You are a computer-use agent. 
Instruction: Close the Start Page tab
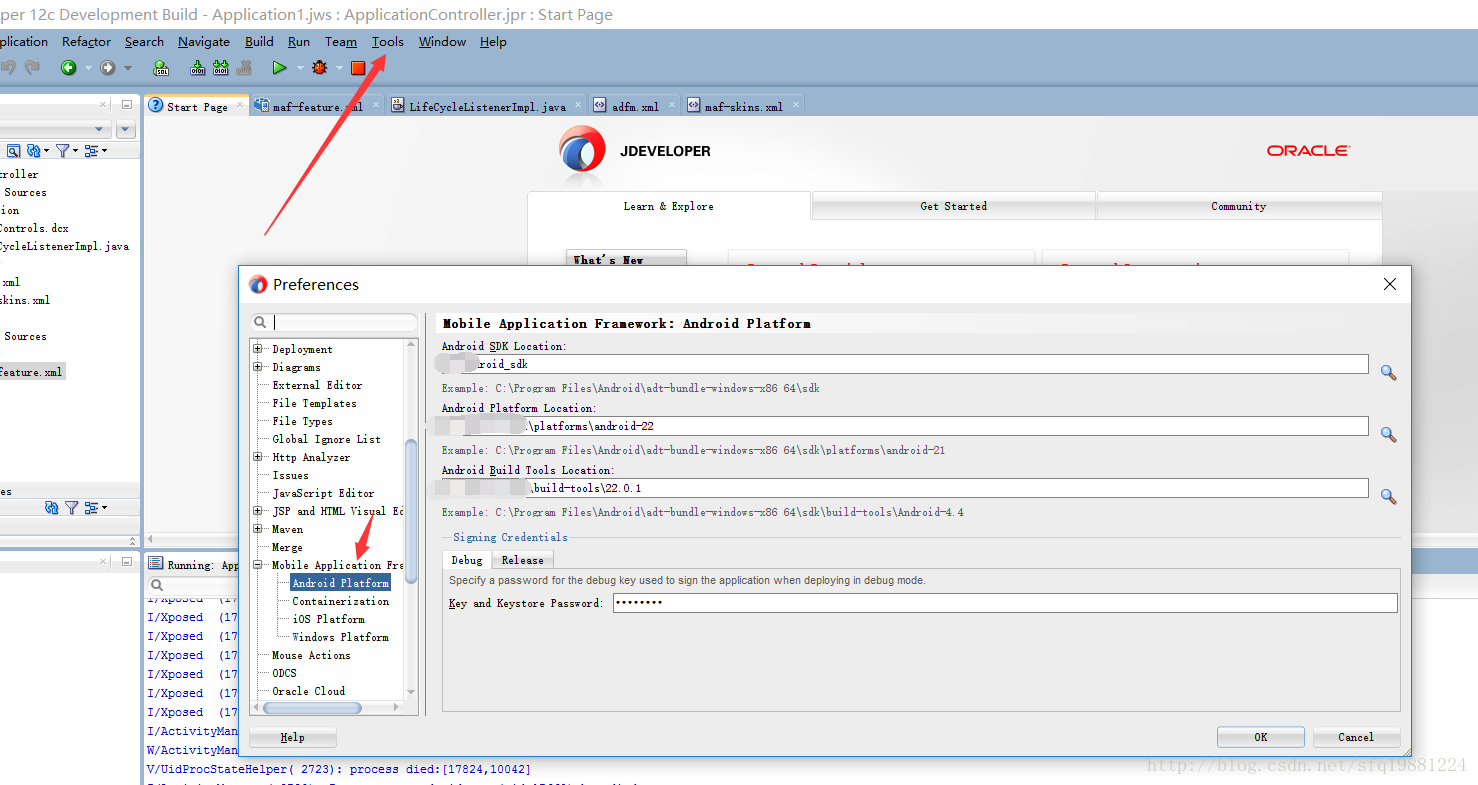tap(240, 104)
